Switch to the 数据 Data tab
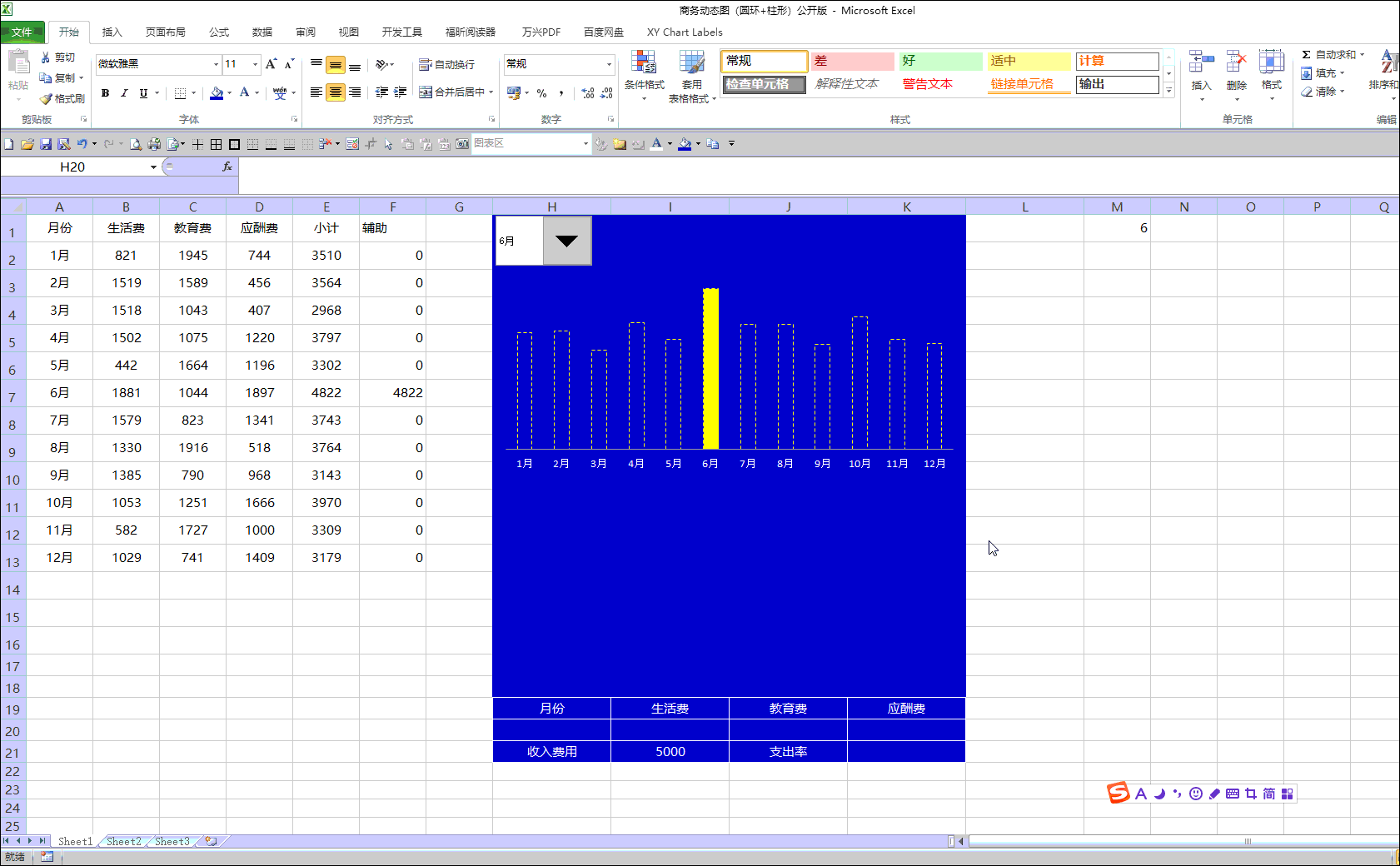Viewport: 1400px width, 866px height. 262,32
